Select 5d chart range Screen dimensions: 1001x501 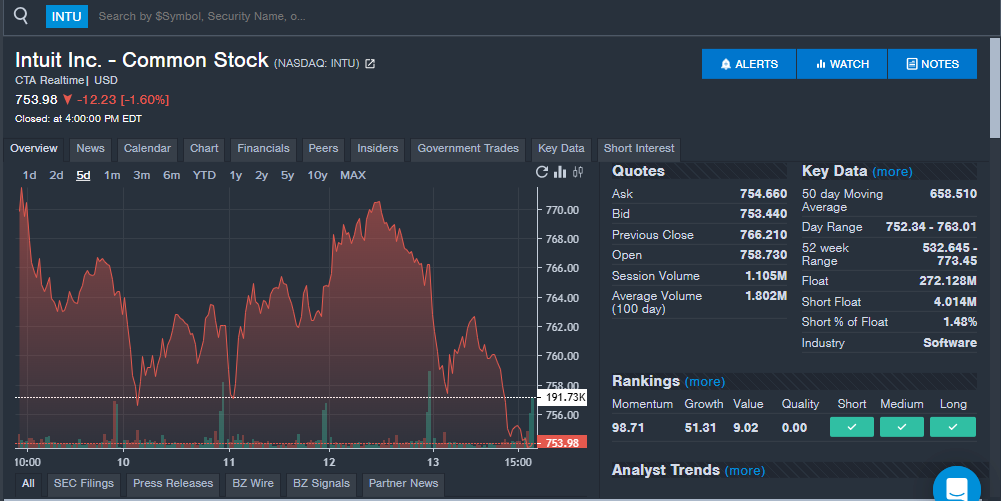(84, 176)
